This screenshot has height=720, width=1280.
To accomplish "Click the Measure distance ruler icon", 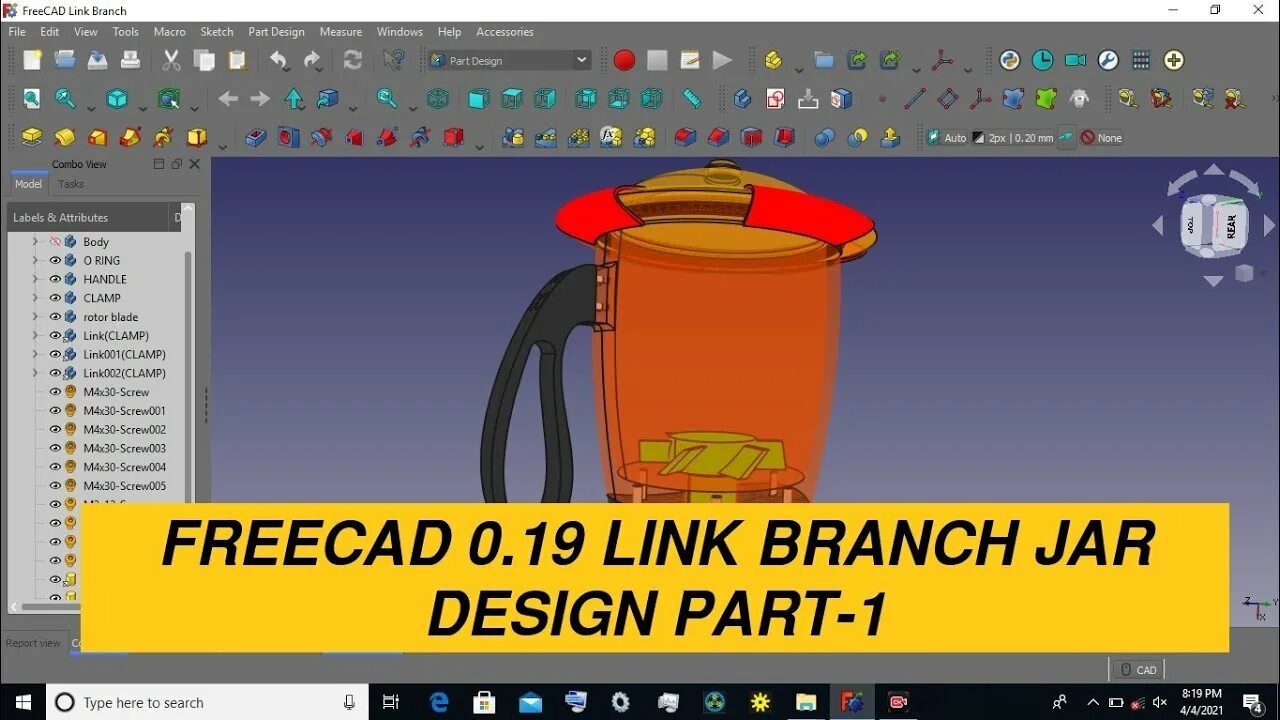I will pyautogui.click(x=692, y=99).
